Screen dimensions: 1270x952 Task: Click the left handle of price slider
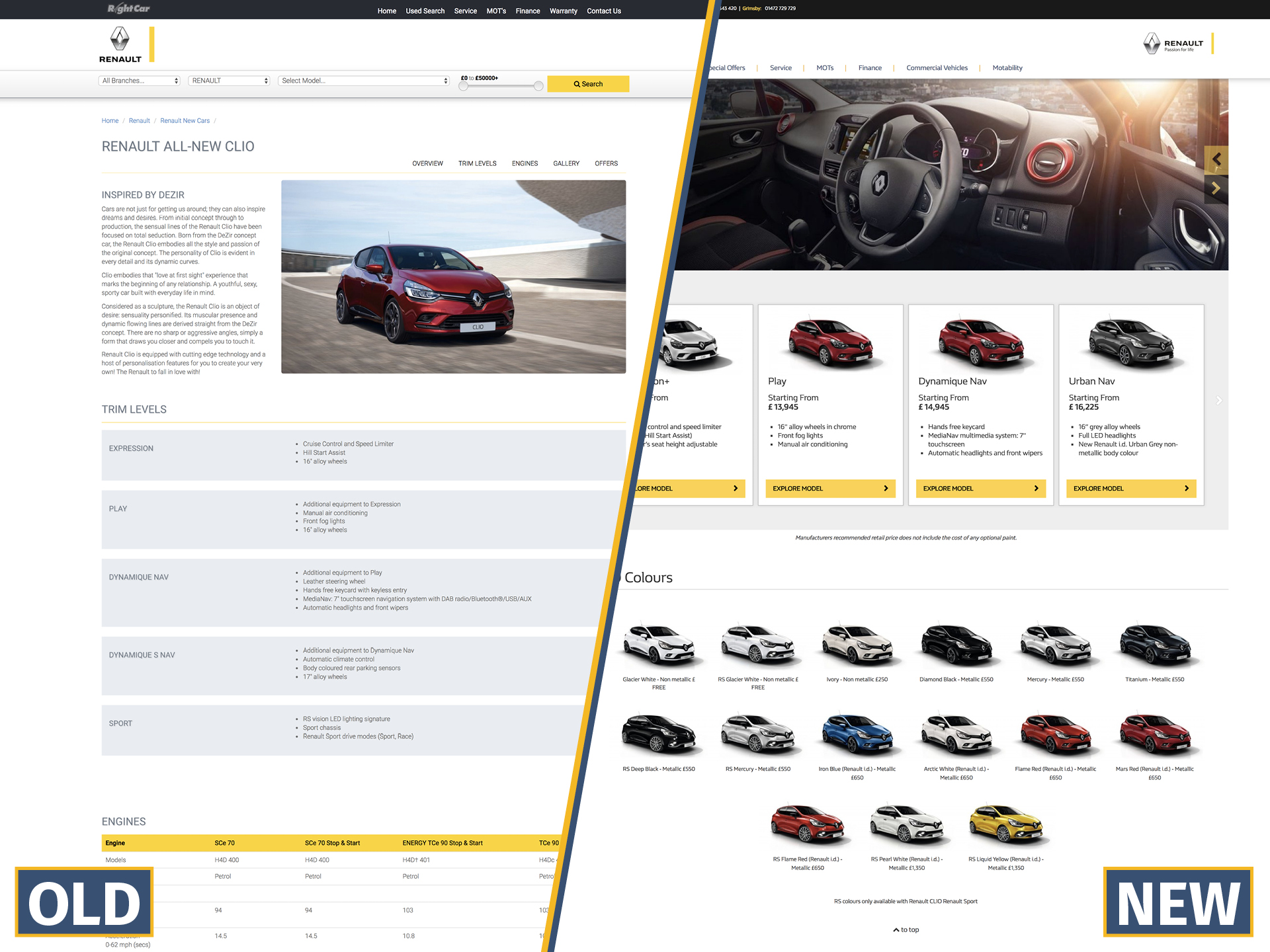(464, 86)
